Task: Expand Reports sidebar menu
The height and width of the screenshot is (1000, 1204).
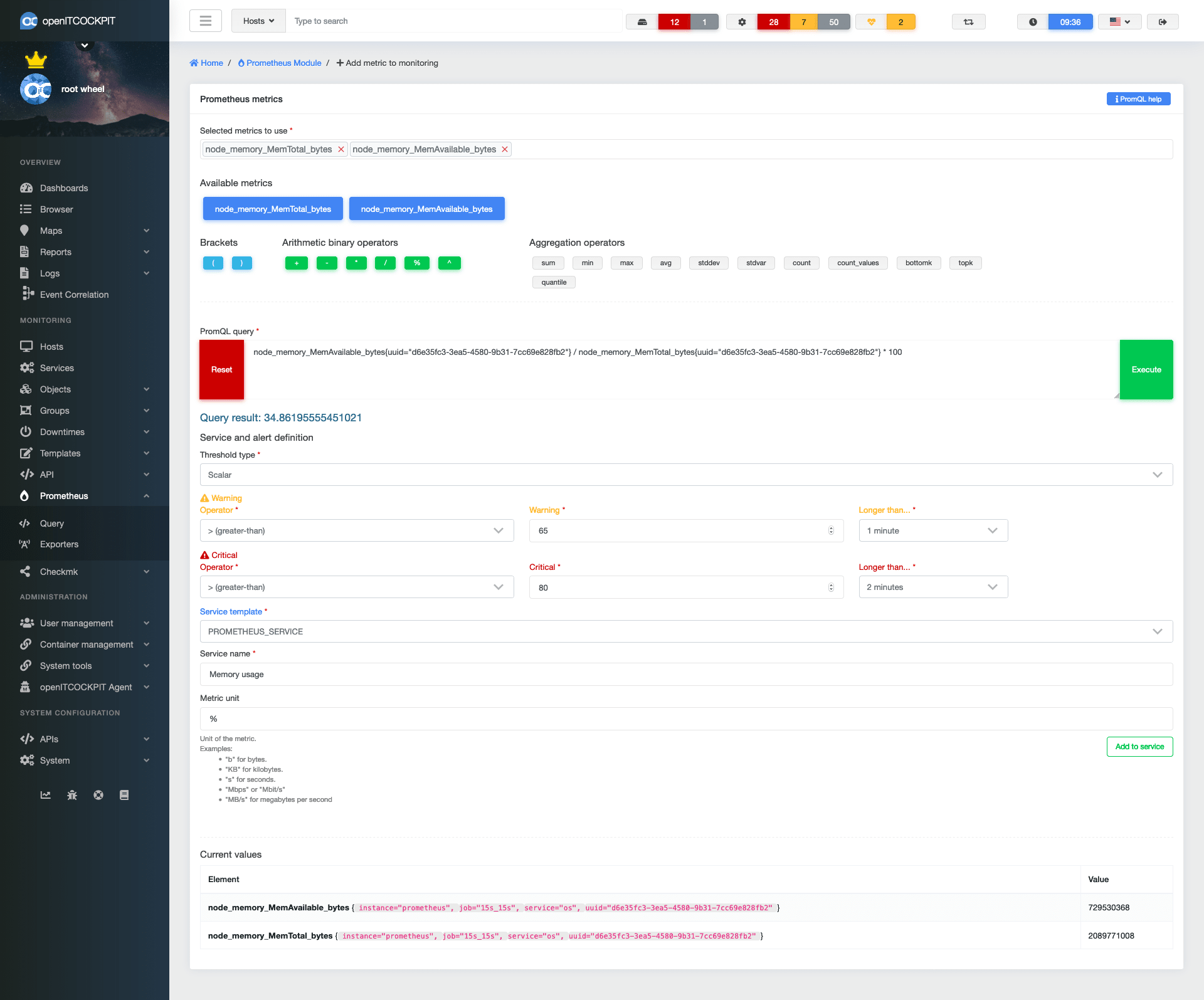Action: pos(85,252)
